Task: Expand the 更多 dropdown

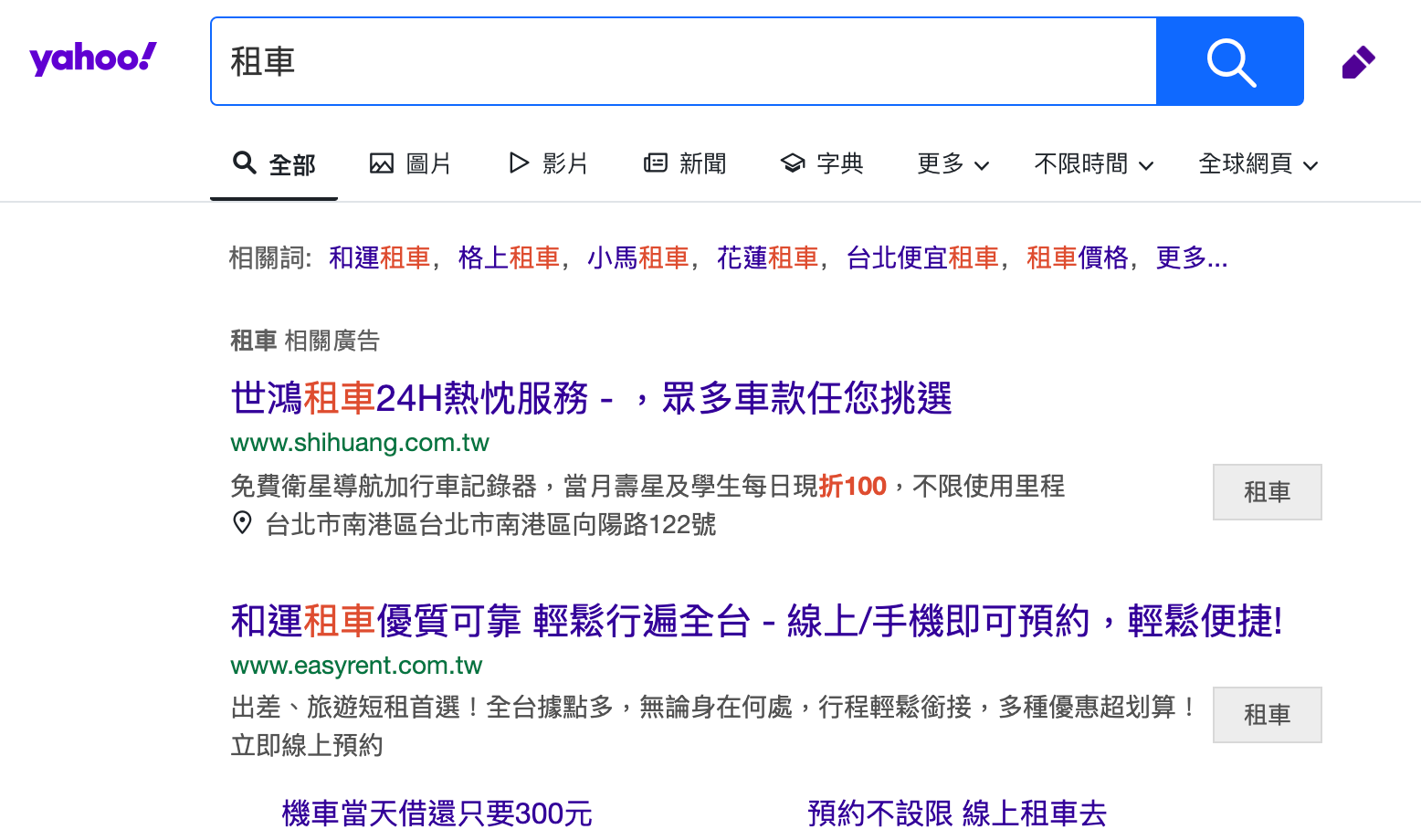Action: (953, 164)
